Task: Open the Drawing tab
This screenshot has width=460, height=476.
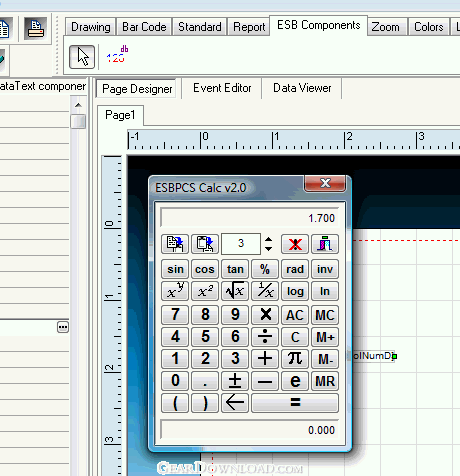Action: [91, 27]
